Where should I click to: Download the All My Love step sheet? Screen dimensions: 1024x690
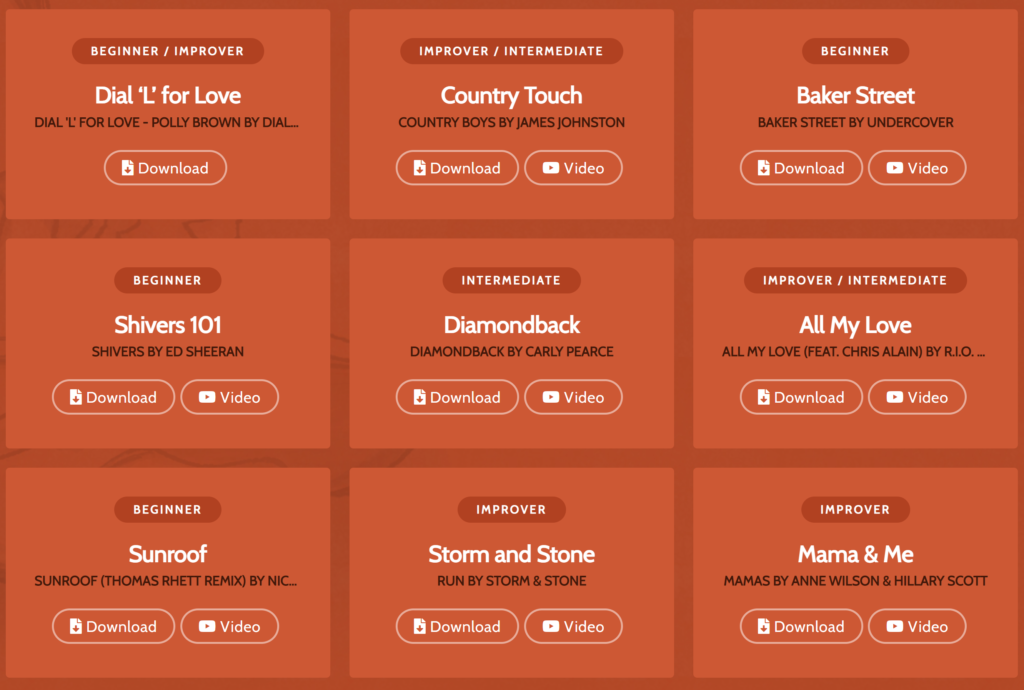click(801, 397)
